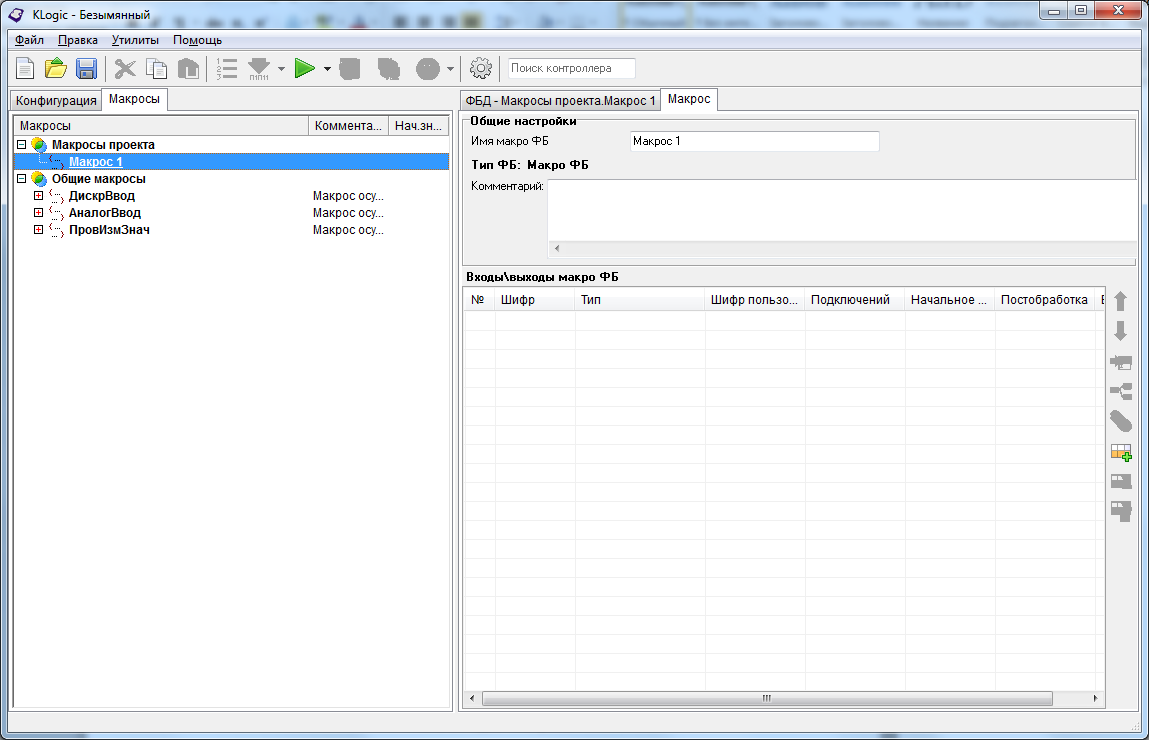The height and width of the screenshot is (740, 1149).
Task: Expand the ДискрВвод macro node
Action: [x=39, y=196]
